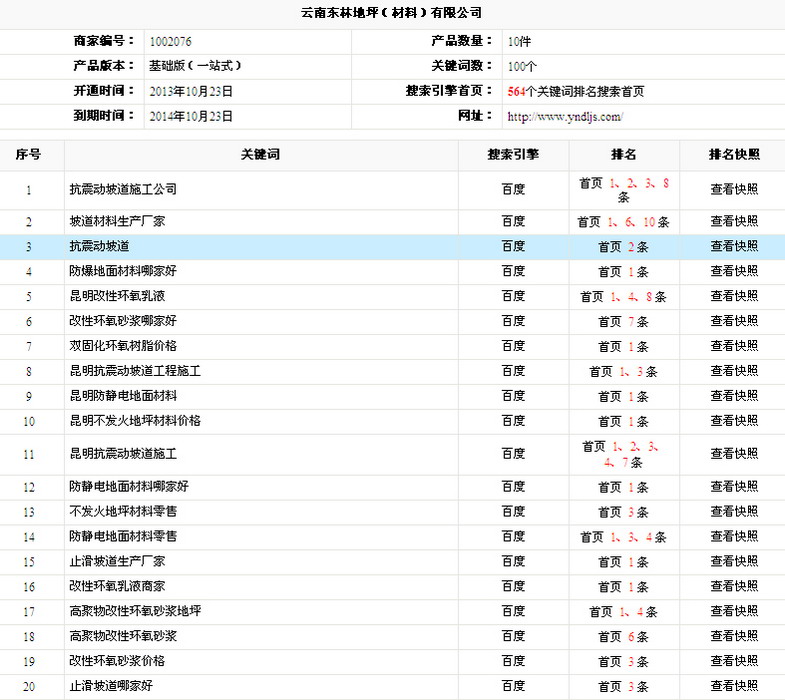Open 查看快照 for 昆明不发火地坪材料价格
This screenshot has height=700, width=785.
point(734,421)
